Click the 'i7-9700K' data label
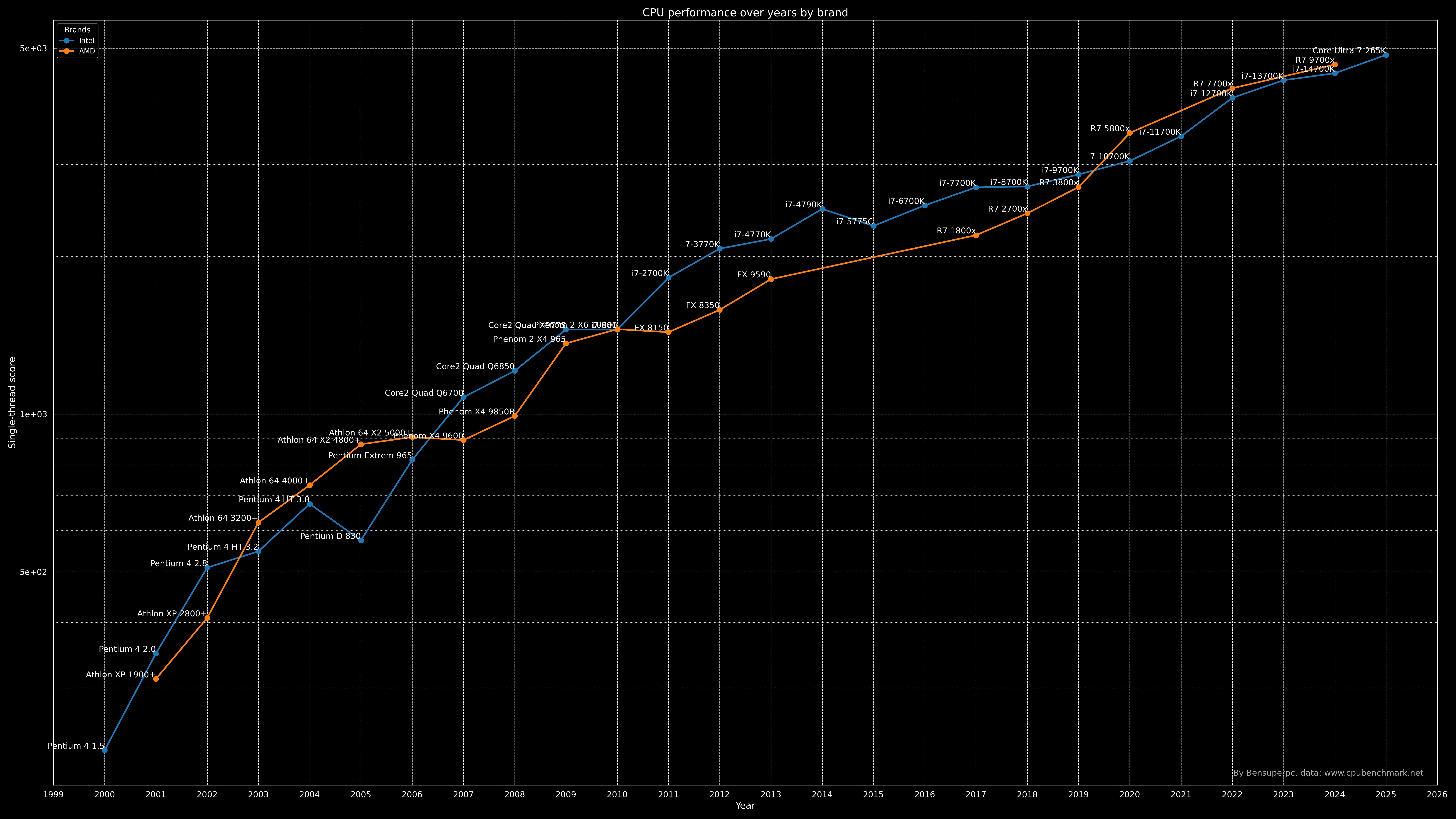The image size is (1456, 819). click(x=1060, y=171)
